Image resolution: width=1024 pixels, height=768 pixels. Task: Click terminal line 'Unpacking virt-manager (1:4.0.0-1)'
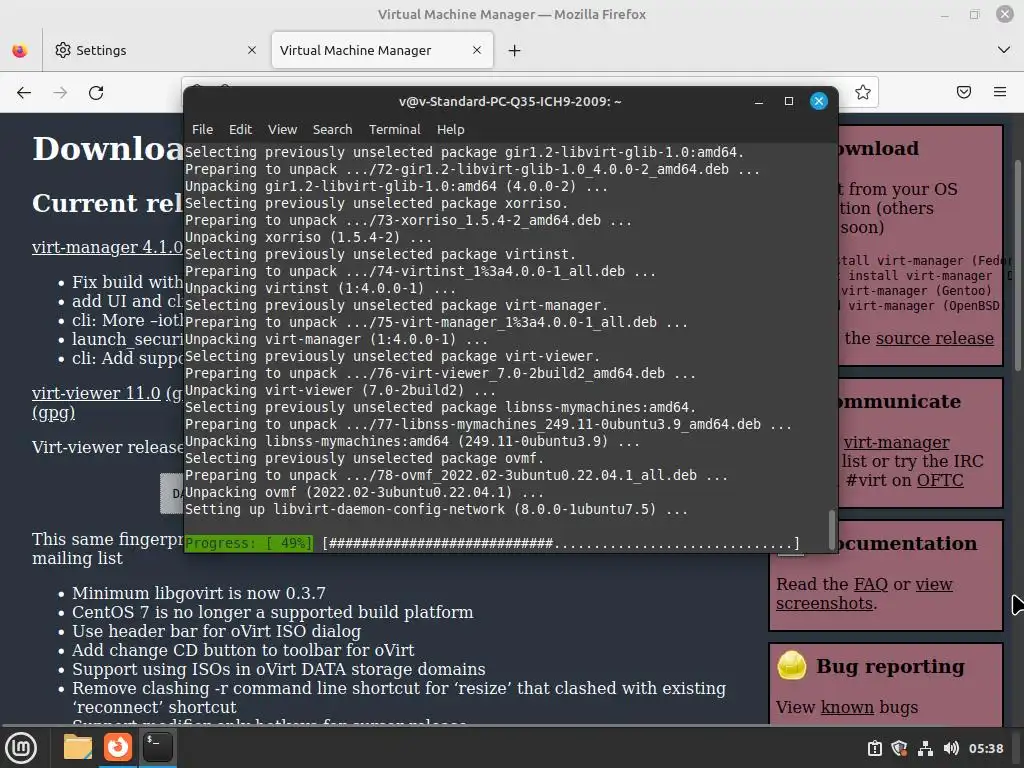point(336,339)
